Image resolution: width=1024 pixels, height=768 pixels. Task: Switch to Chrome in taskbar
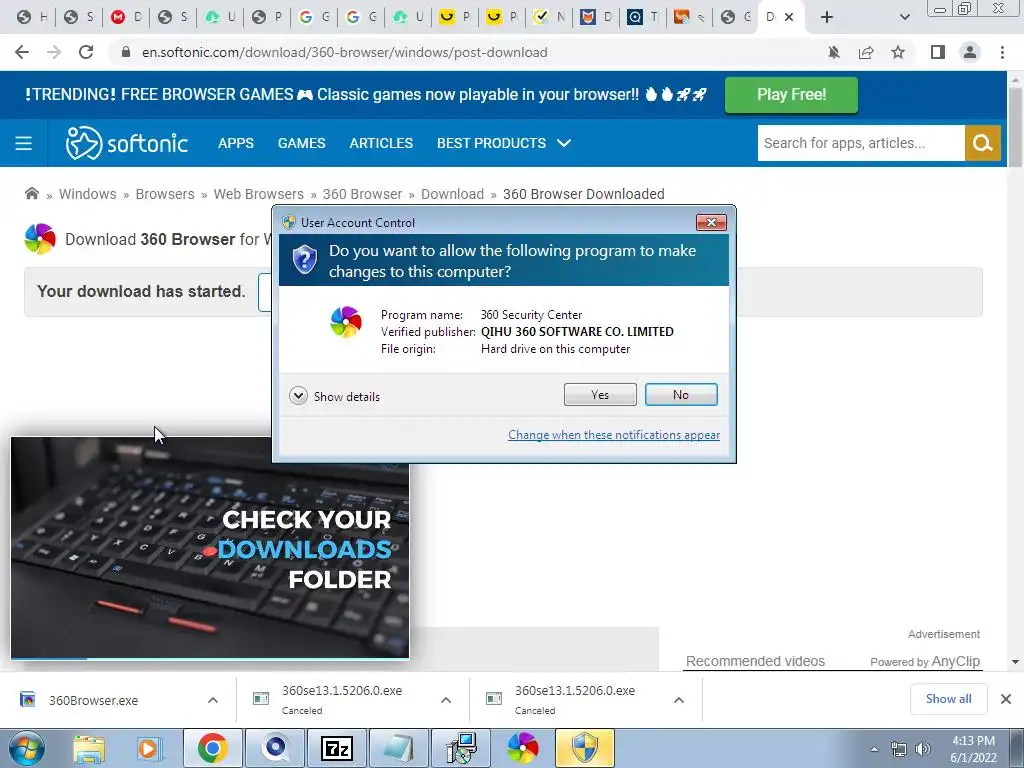[212, 748]
